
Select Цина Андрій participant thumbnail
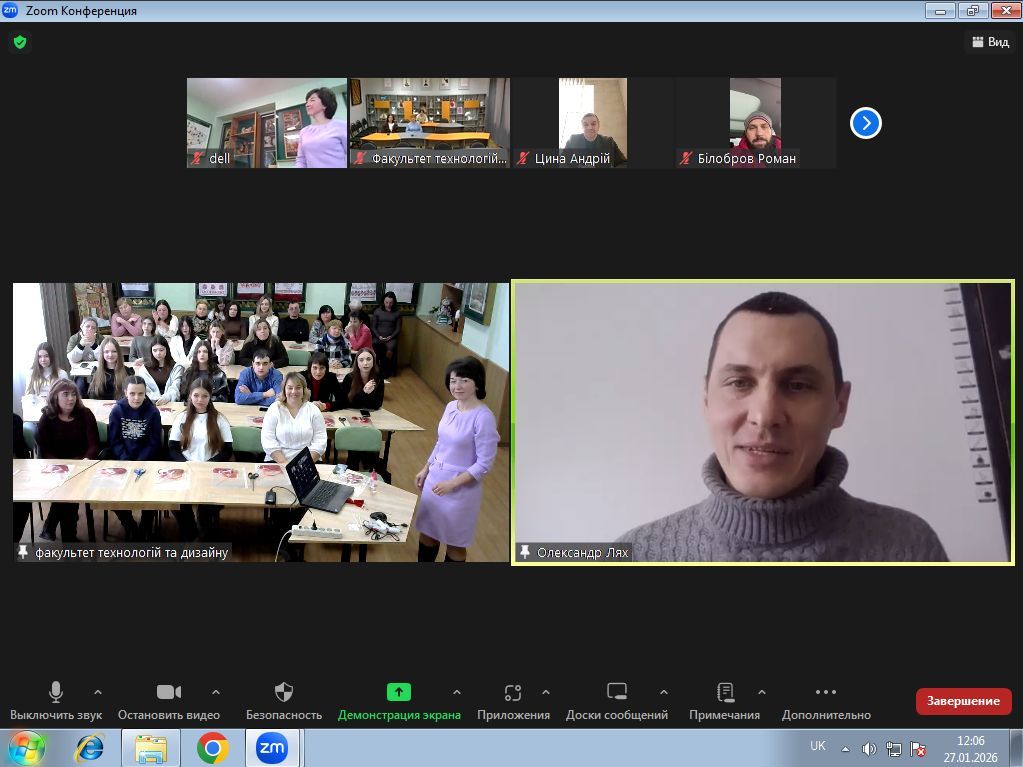click(592, 122)
